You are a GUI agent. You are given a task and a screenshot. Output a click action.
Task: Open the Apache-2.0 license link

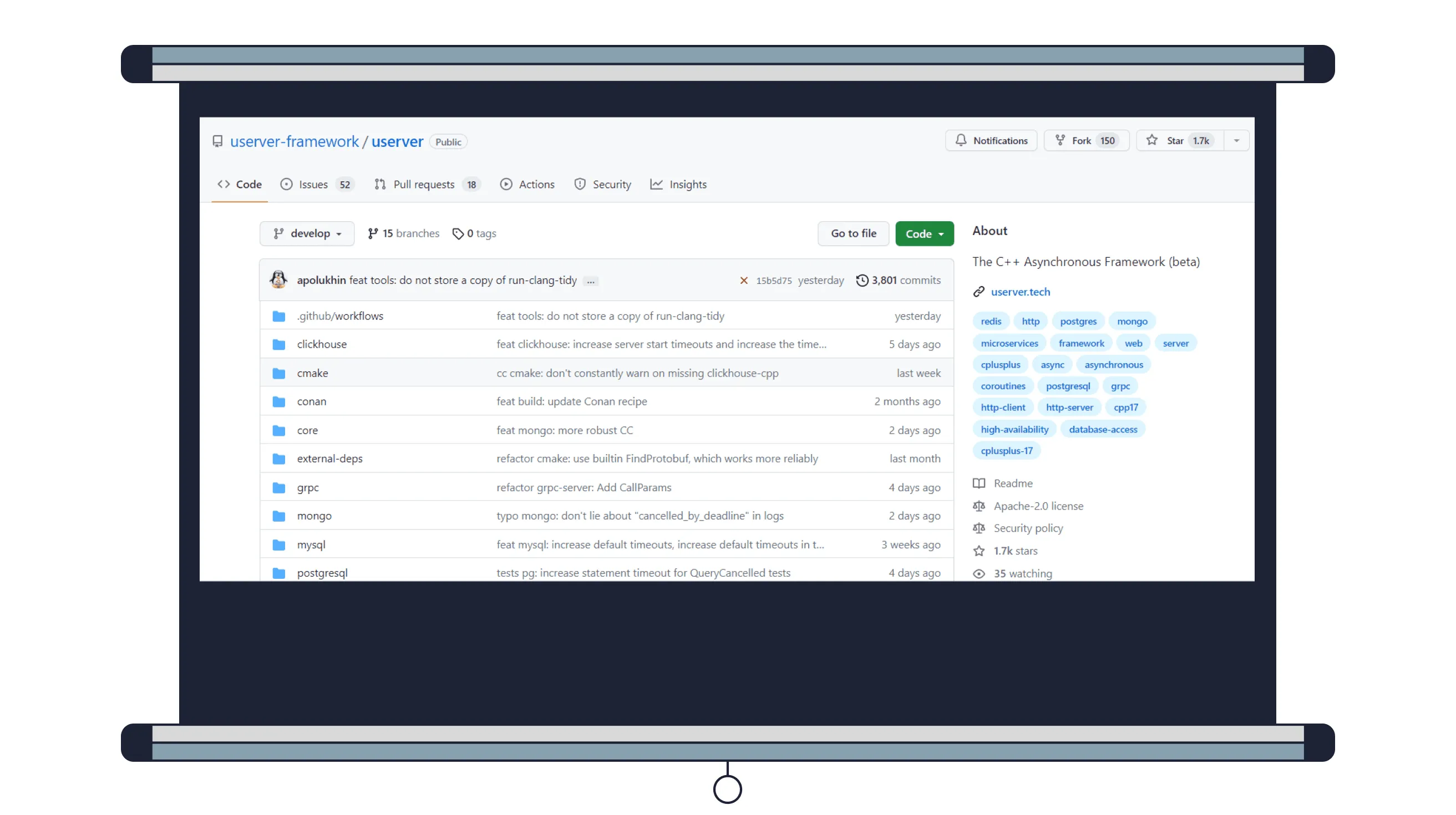click(x=1039, y=506)
